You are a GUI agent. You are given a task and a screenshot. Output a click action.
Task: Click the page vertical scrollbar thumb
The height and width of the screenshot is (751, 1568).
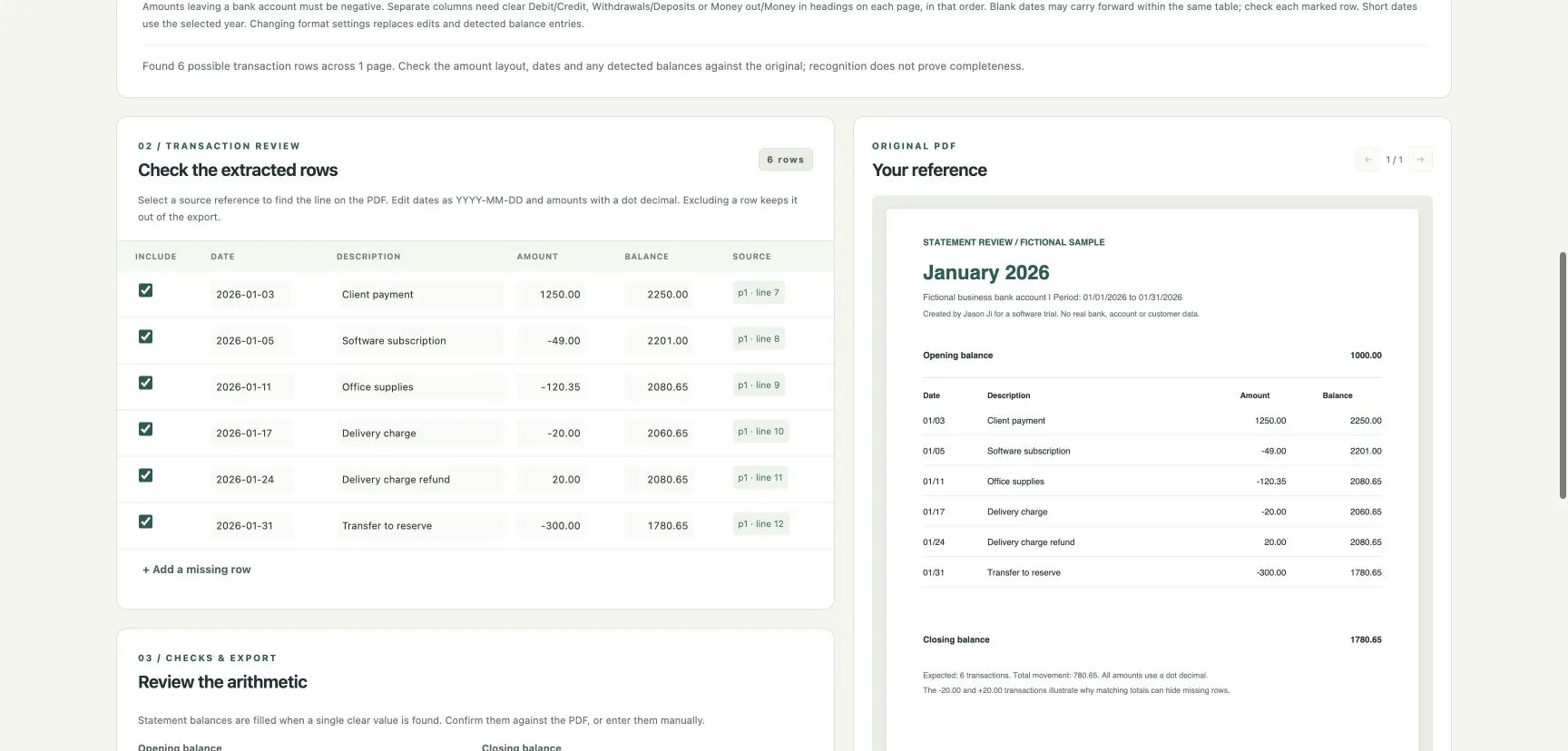[1563, 375]
